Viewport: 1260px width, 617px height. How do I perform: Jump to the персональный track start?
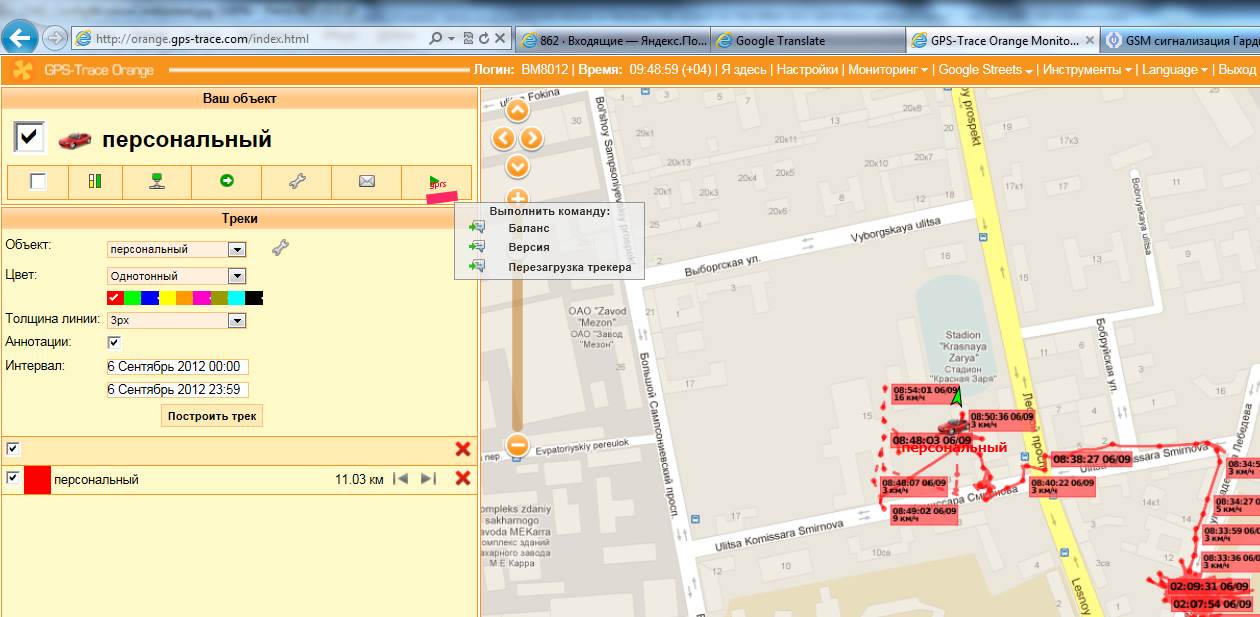point(400,479)
